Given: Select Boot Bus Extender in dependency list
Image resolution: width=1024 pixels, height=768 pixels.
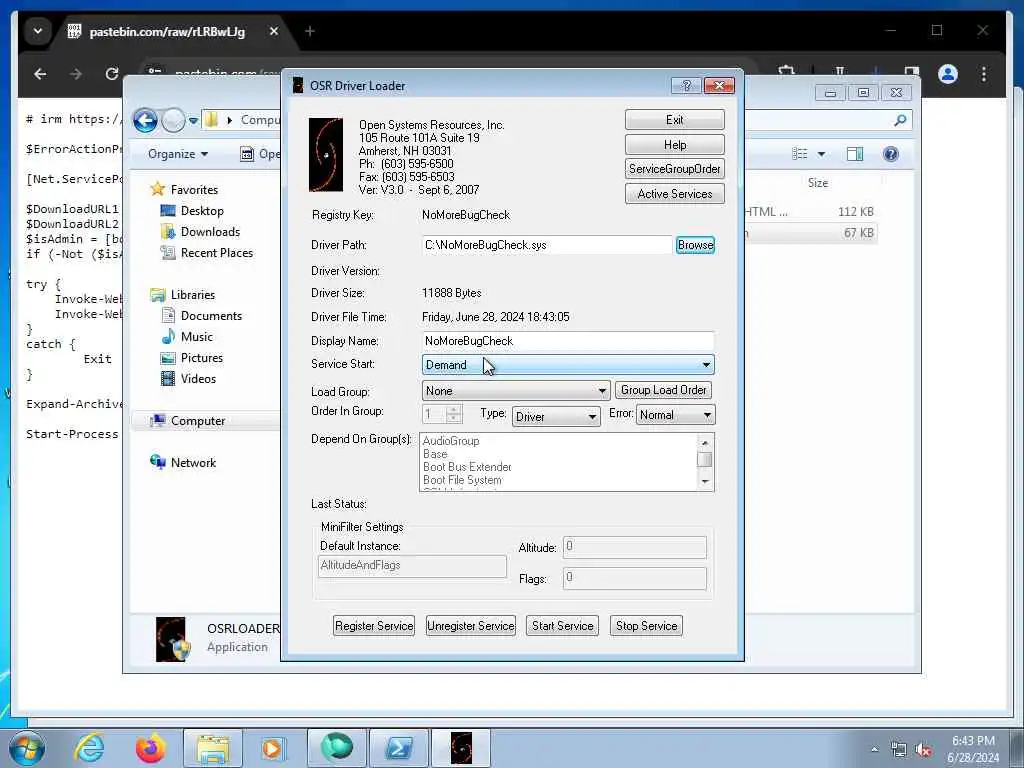Looking at the screenshot, I should (x=467, y=467).
